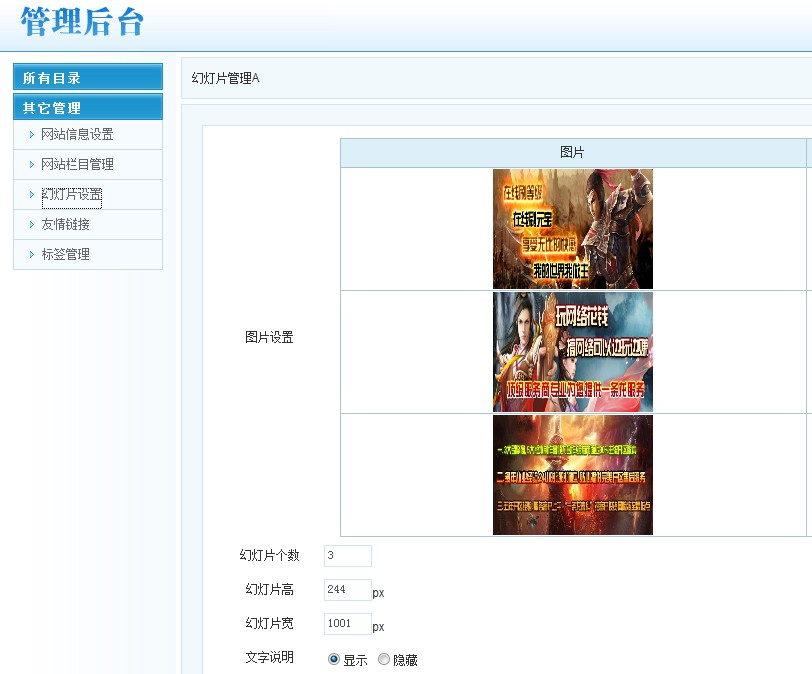The image size is (812, 674).
Task: Focus the 幻灯片高 input field
Action: (347, 590)
